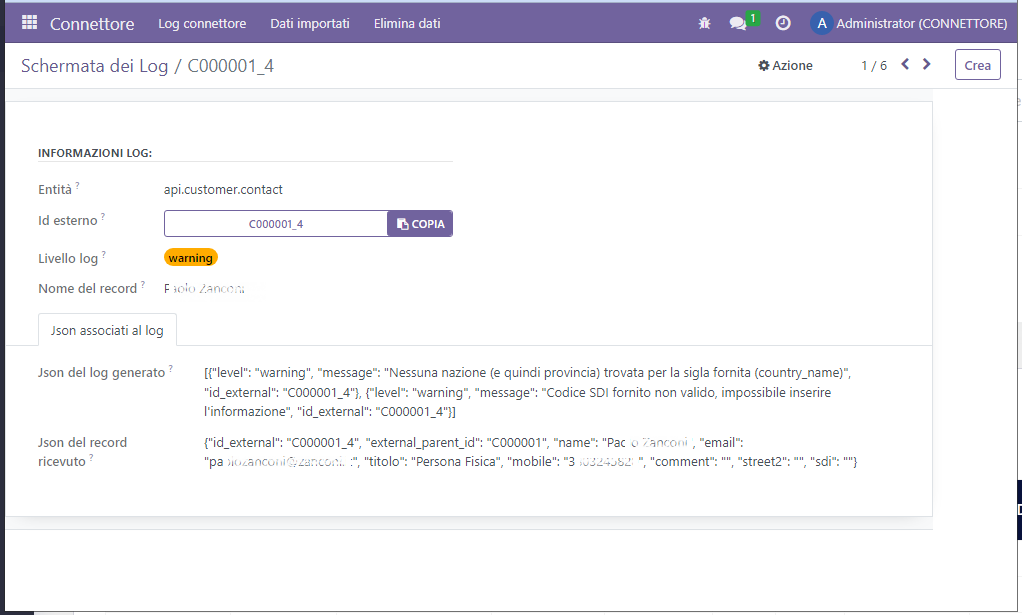The height and width of the screenshot is (615, 1022).
Task: Open Dati importati menu
Action: coord(310,23)
